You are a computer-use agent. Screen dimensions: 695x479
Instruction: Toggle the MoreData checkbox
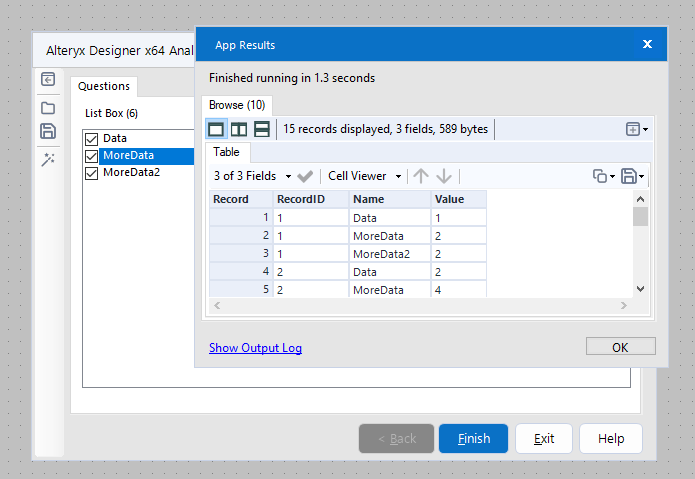click(x=92, y=156)
